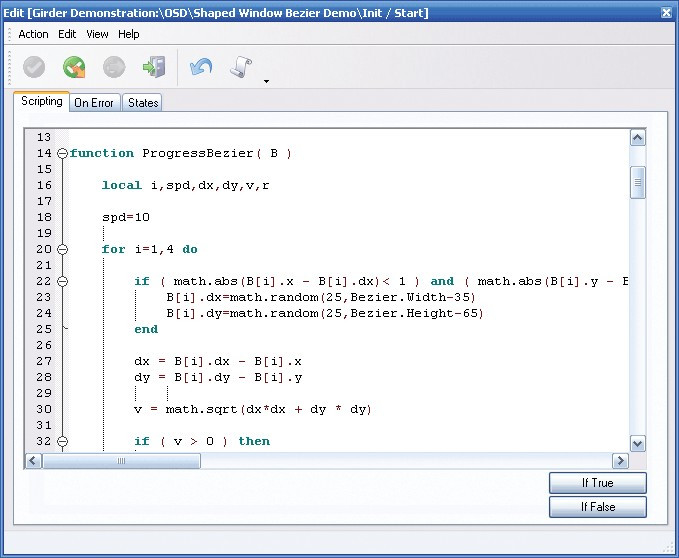Screen dimensions: 679x558
Task: Click 'Bezier.Width-35' on line 23
Action: point(411,297)
